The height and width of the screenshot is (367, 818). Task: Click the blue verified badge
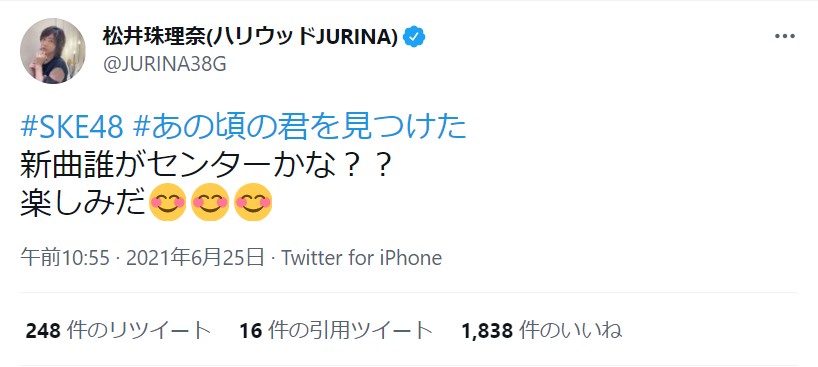coord(414,37)
